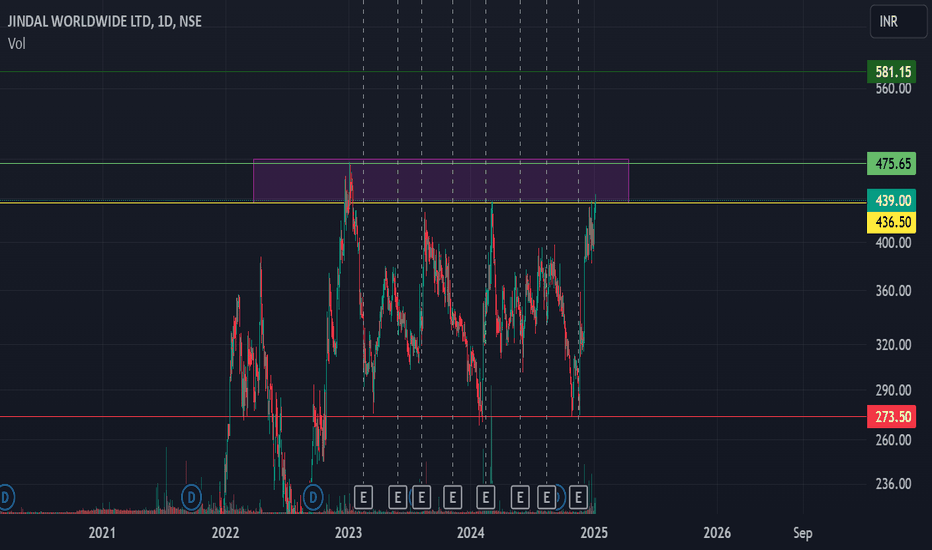Open the INR currency selector
Viewport: 932px width, 550px height.
click(898, 21)
